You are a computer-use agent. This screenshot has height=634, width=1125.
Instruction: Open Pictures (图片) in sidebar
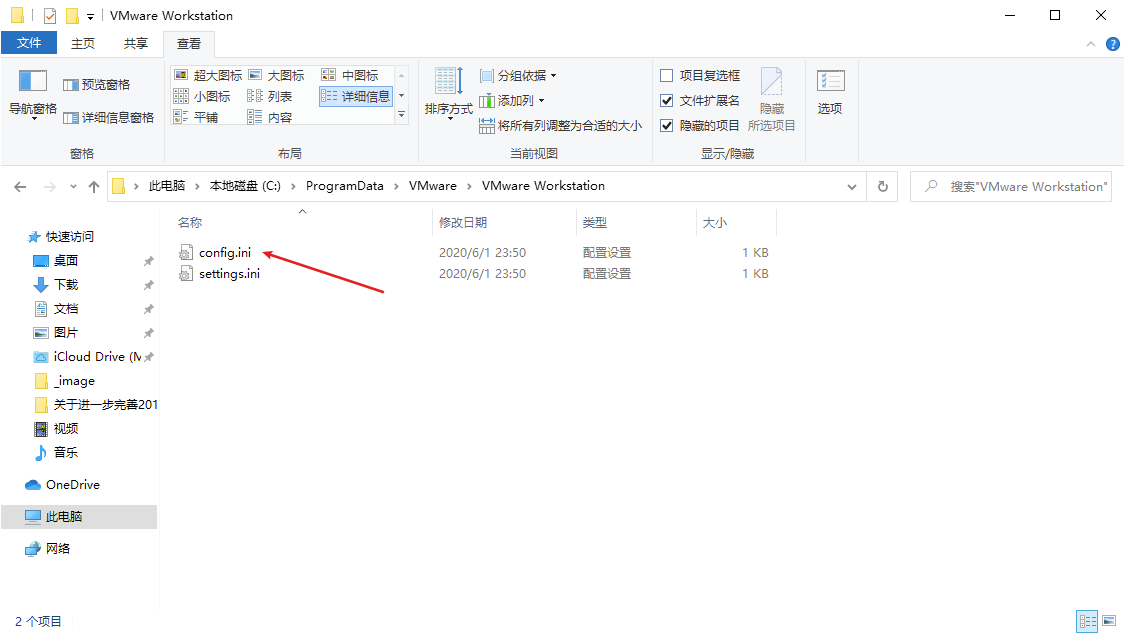[65, 333]
